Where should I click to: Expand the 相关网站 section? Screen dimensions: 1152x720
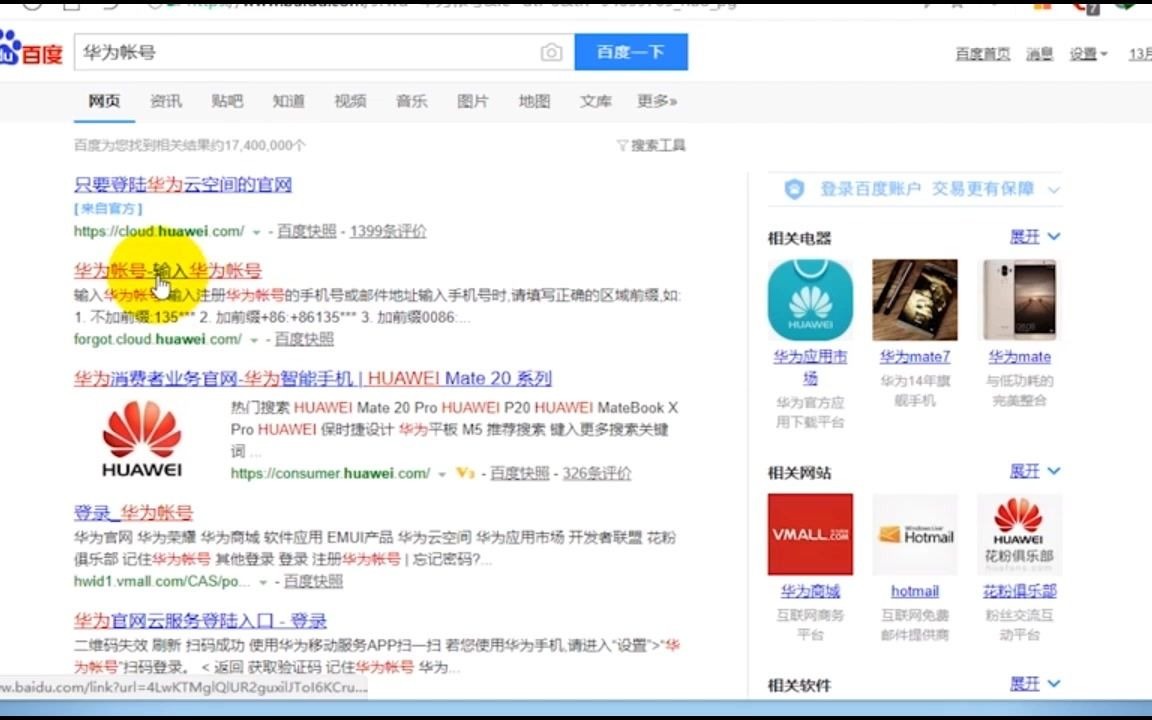point(1028,470)
